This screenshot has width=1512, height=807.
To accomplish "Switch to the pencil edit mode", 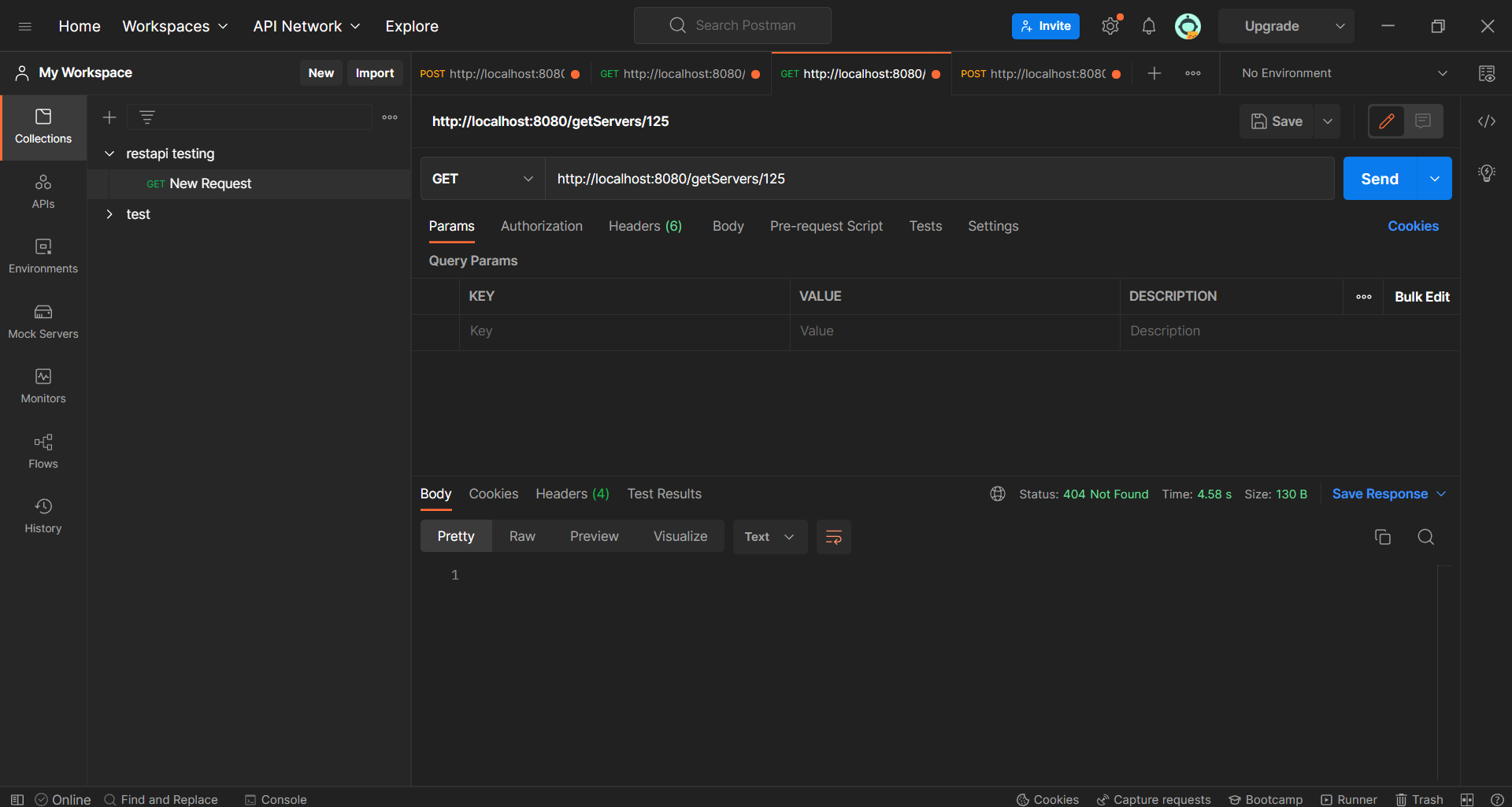I will tap(1387, 121).
